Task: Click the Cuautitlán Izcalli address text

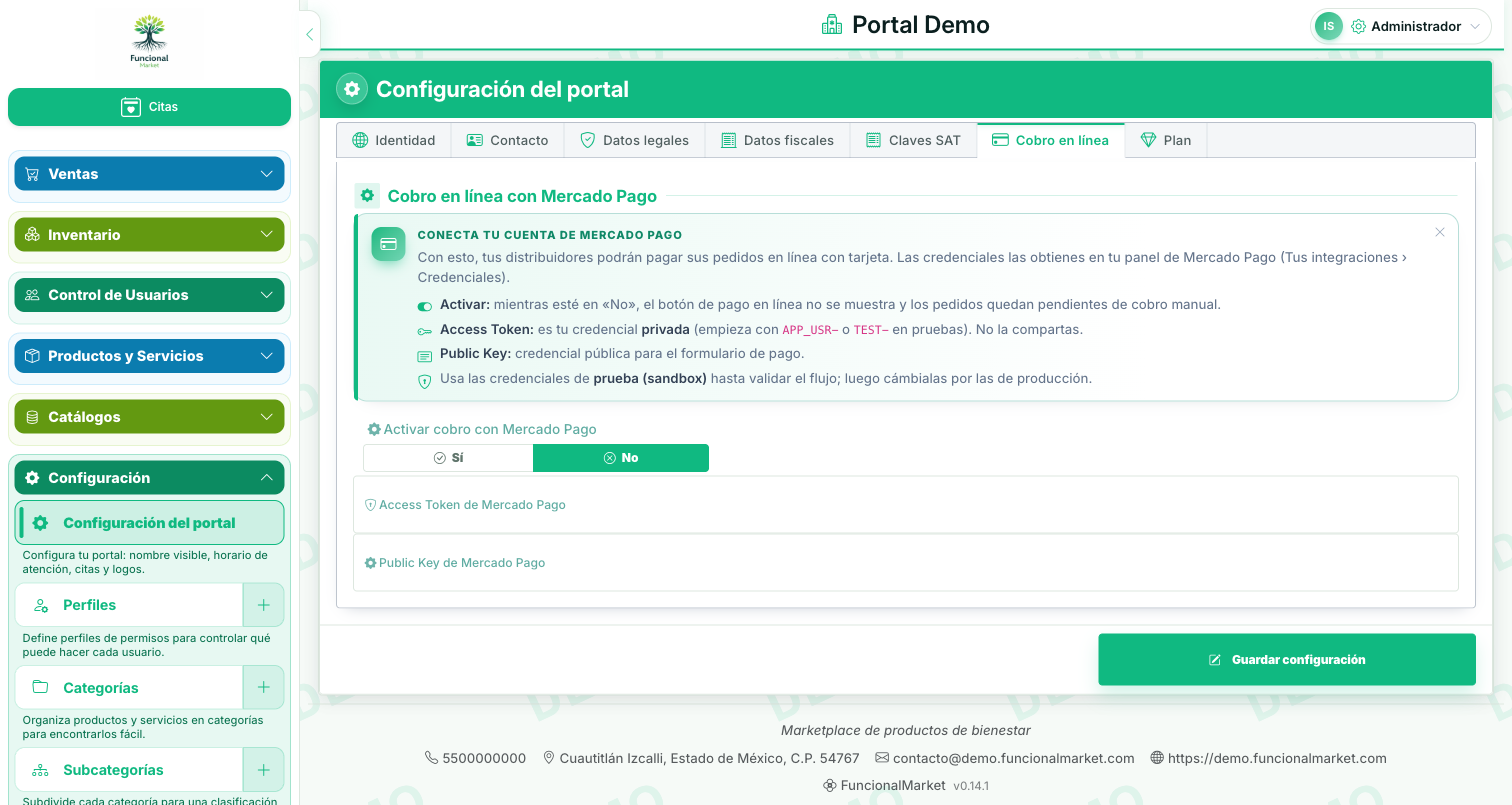Action: (709, 758)
